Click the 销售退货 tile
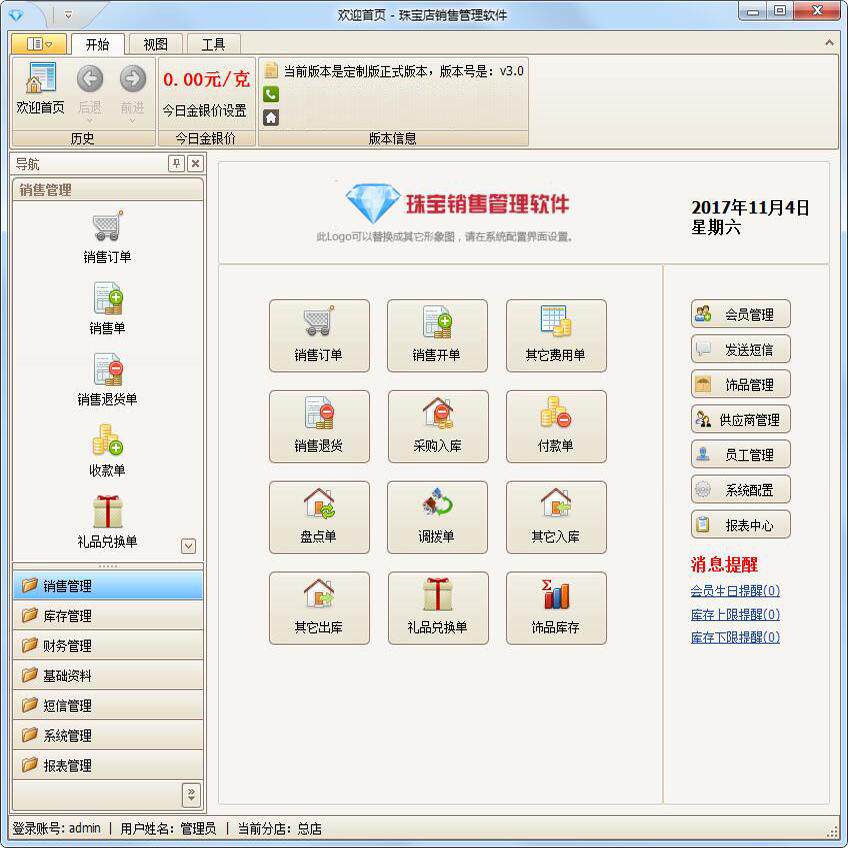848x848 pixels. click(x=319, y=426)
